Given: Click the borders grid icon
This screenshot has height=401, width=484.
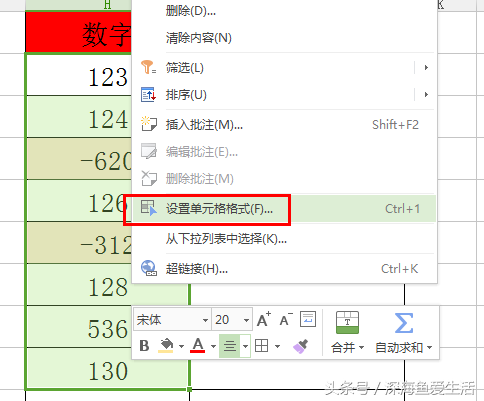Looking at the screenshot, I should coord(261,346).
